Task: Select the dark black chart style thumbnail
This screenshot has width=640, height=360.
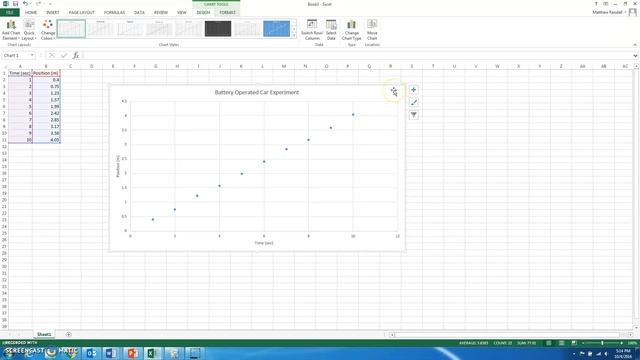Action: (218, 29)
